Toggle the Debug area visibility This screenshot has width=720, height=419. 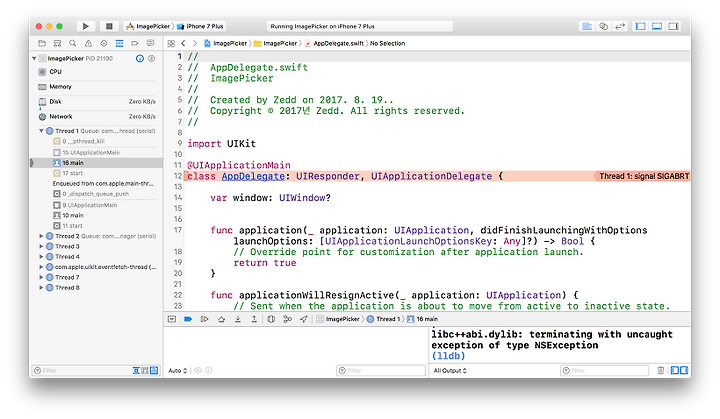tap(657, 26)
